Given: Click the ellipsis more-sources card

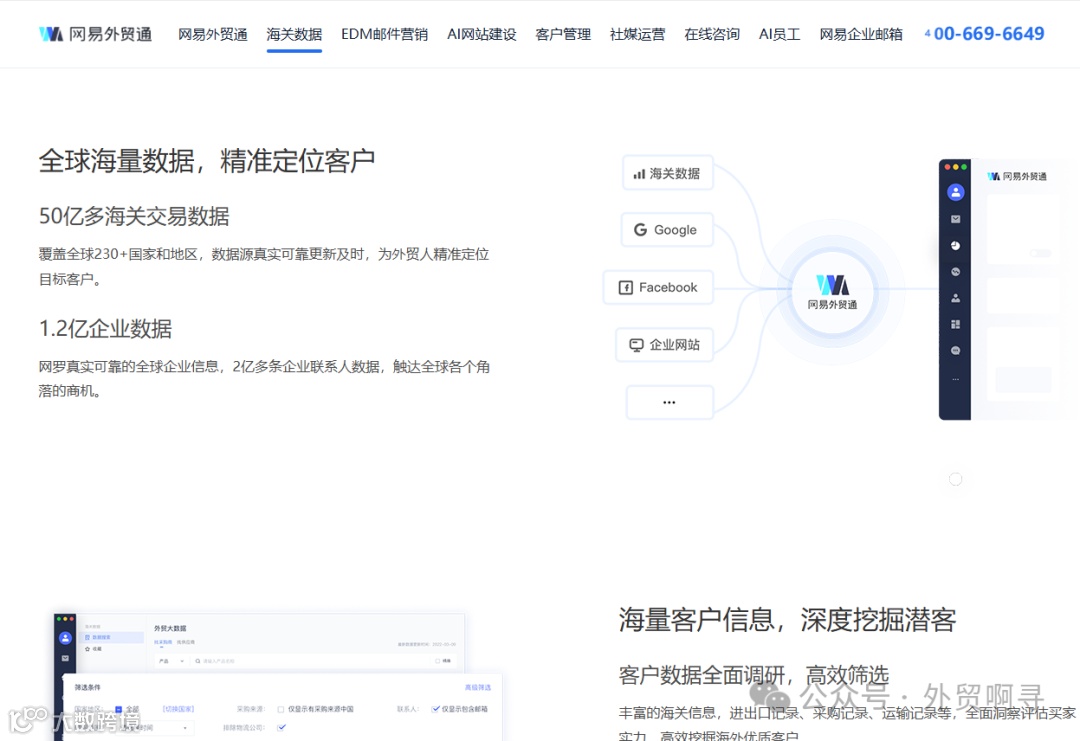Looking at the screenshot, I should coord(669,402).
